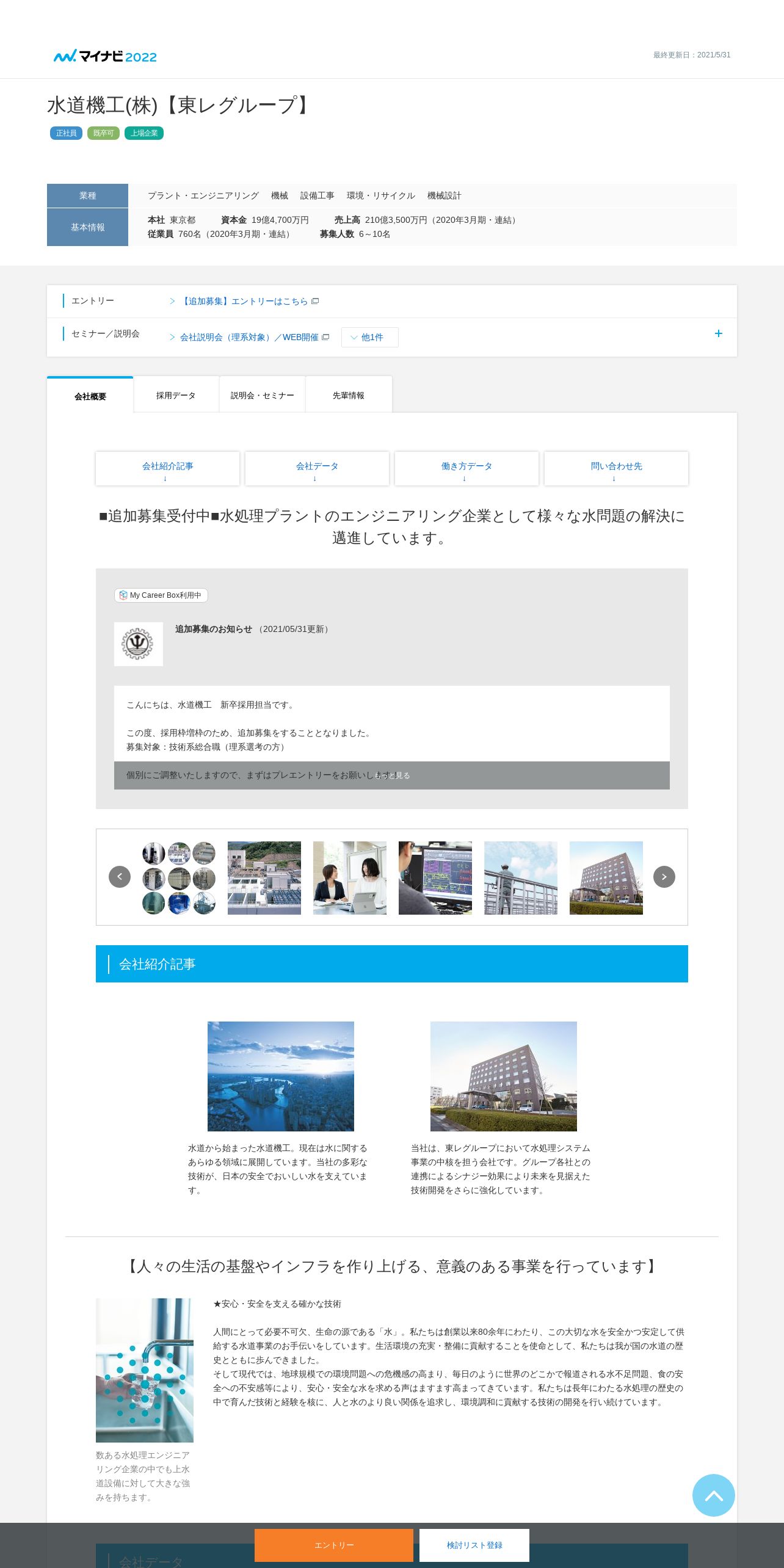Screen dimensions: 784x1568
Task: Switch to the 採用データ tab
Action: pyautogui.click(x=176, y=395)
